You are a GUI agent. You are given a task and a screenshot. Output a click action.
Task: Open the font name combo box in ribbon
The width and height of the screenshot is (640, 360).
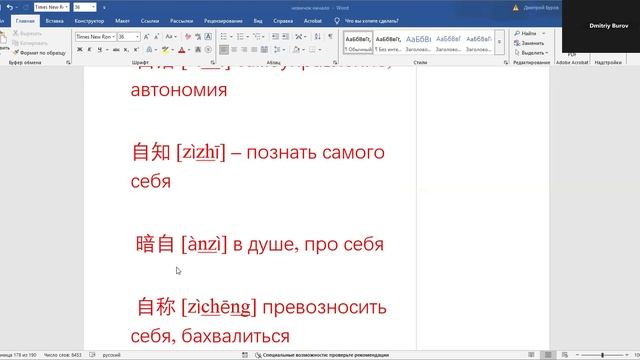click(x=96, y=37)
